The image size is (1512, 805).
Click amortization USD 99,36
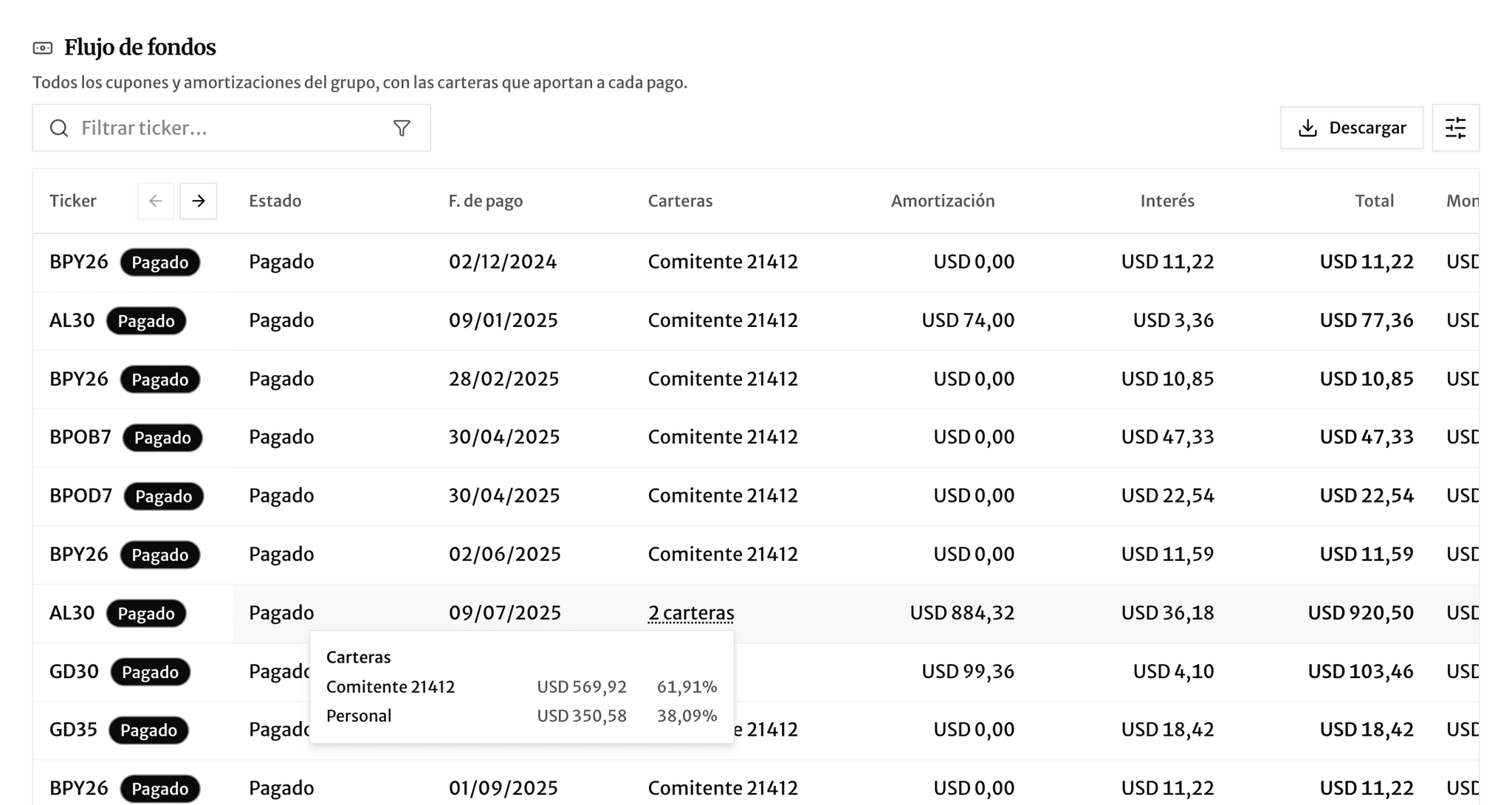968,671
